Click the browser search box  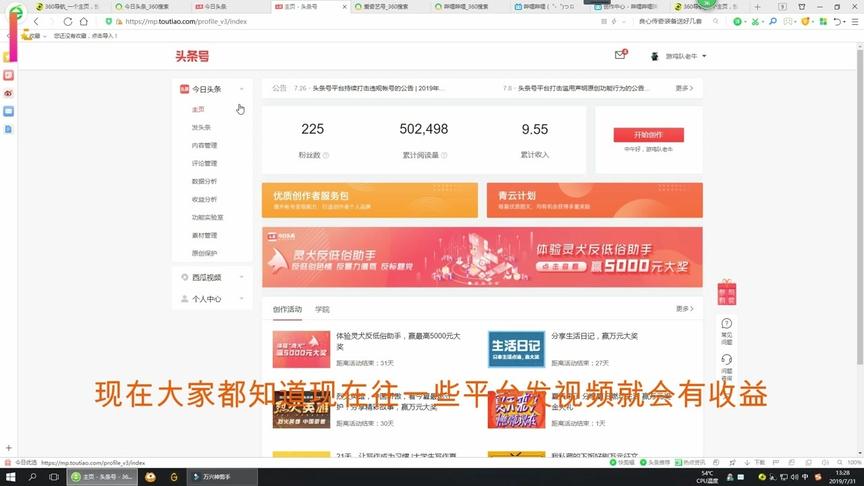[672, 21]
